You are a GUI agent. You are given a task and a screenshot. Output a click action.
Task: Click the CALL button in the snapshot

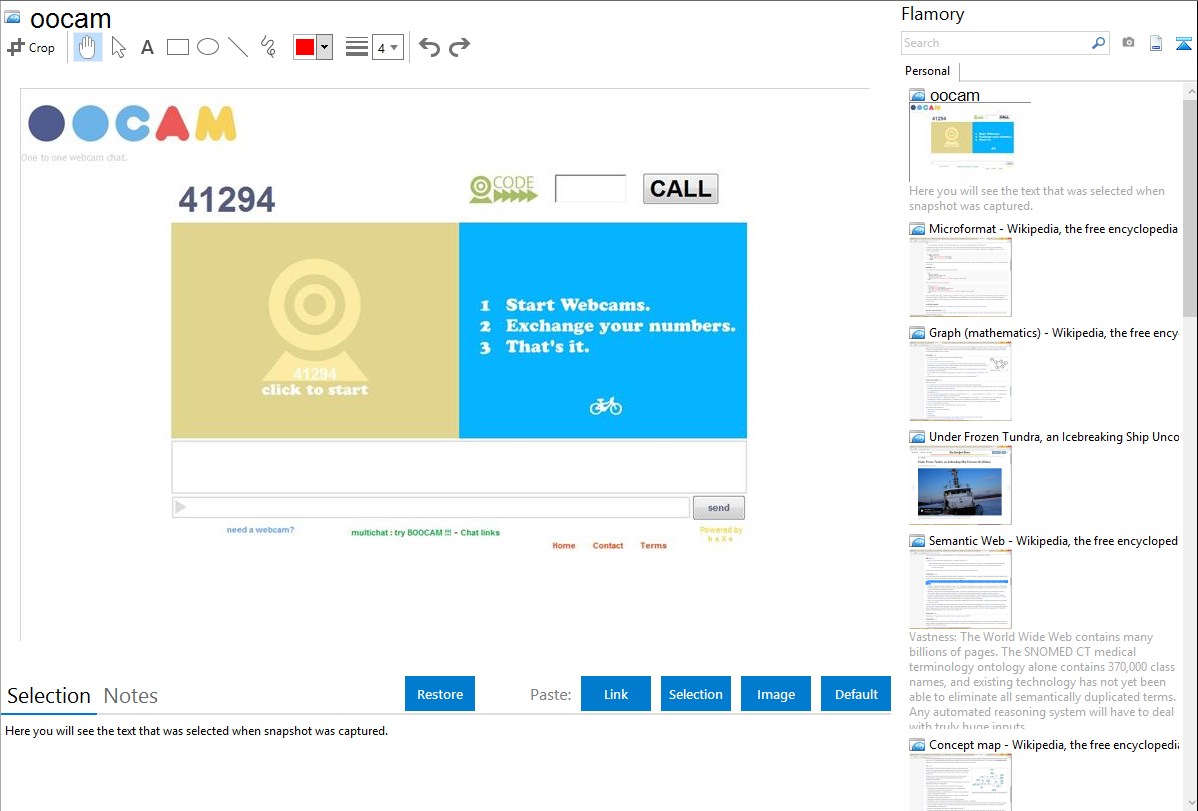(680, 188)
